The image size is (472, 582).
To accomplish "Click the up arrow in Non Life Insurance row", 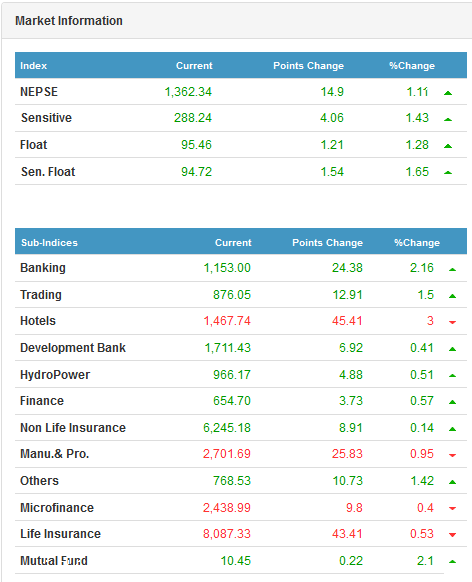I will click(x=452, y=429).
